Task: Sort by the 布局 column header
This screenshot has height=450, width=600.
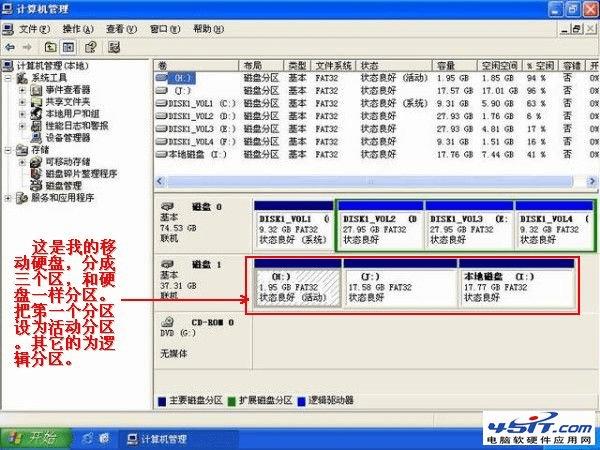Action: tap(261, 65)
